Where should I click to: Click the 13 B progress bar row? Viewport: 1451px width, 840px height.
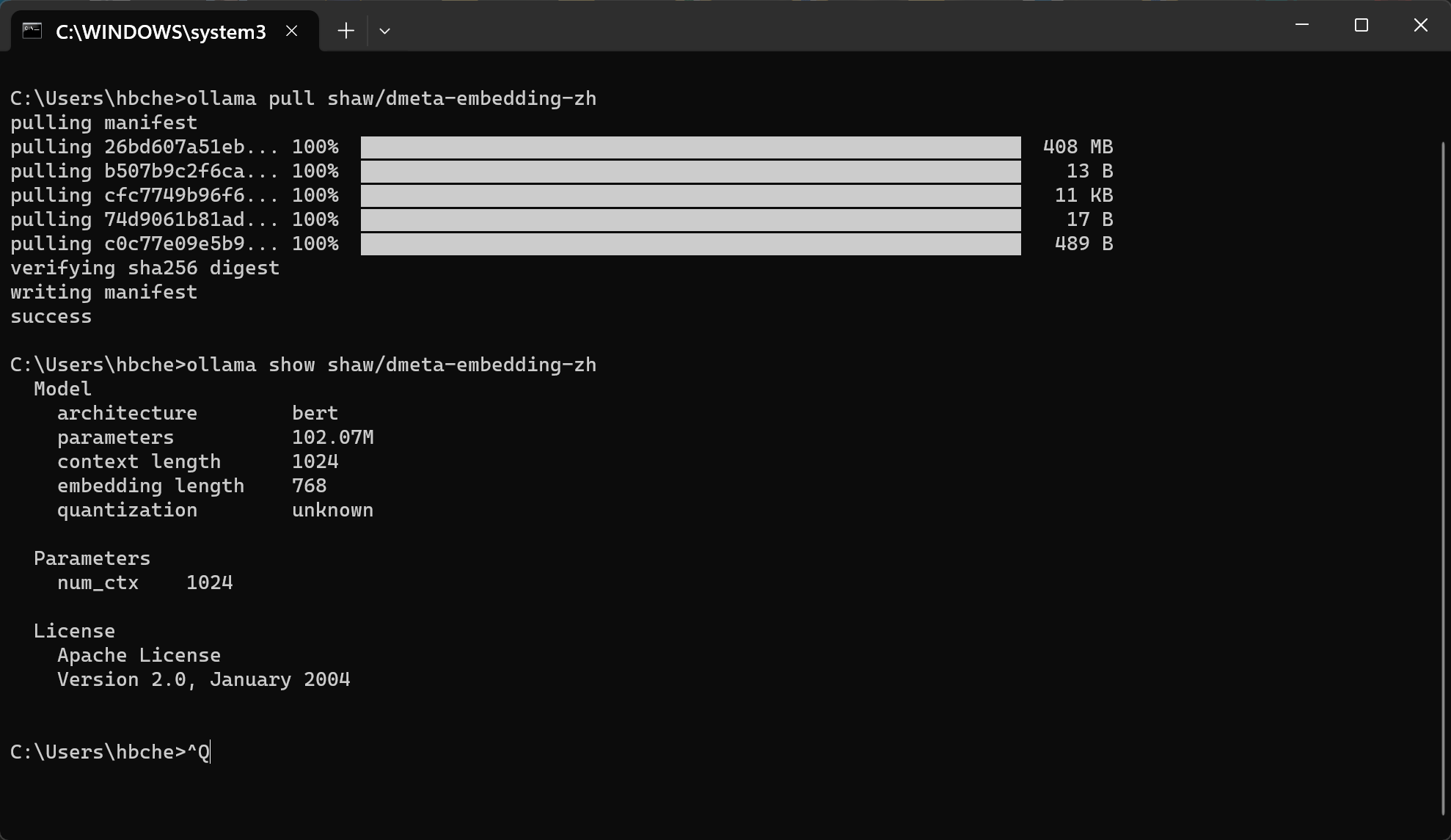[690, 172]
